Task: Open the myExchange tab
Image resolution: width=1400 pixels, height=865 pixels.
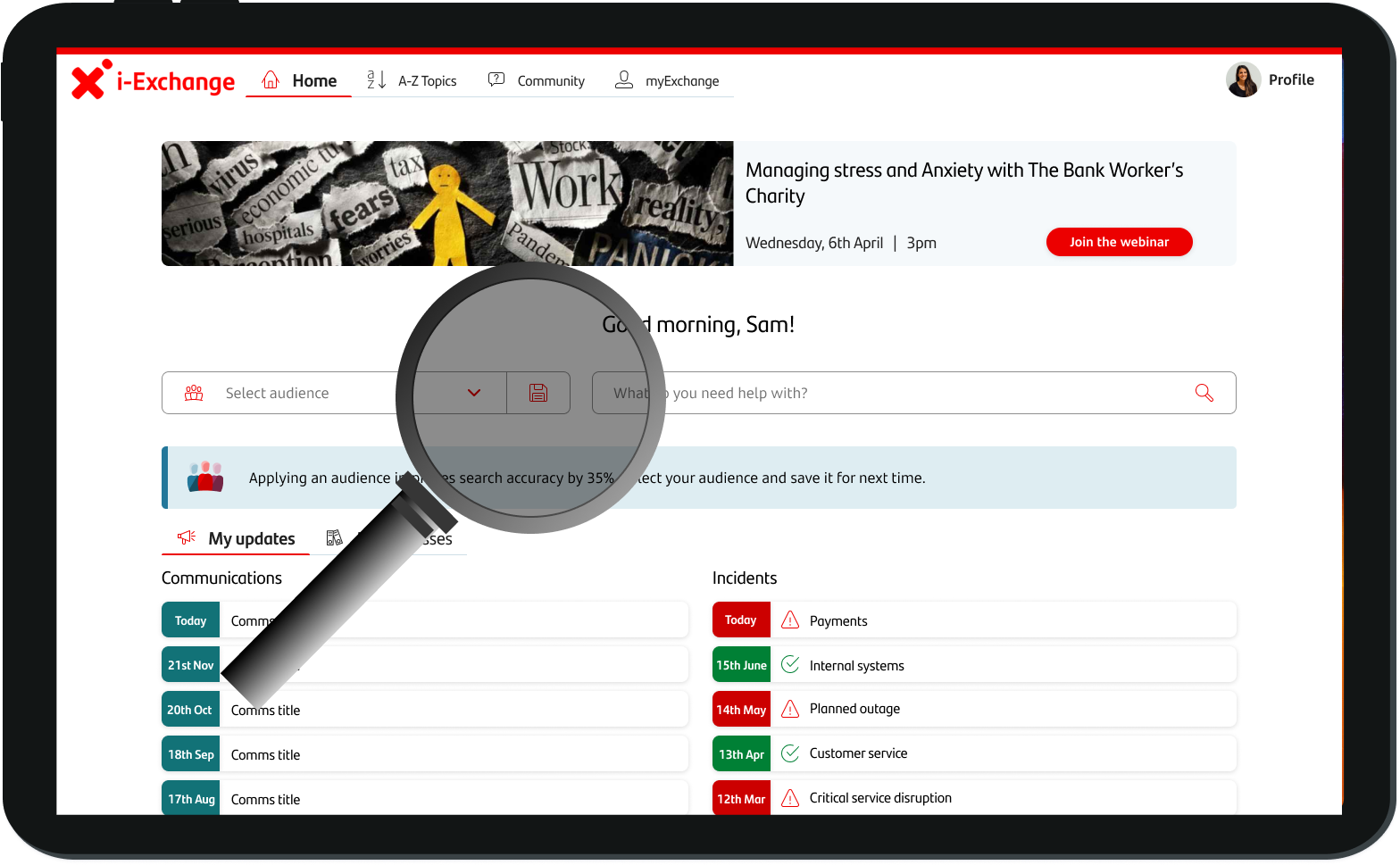Action: pos(667,80)
